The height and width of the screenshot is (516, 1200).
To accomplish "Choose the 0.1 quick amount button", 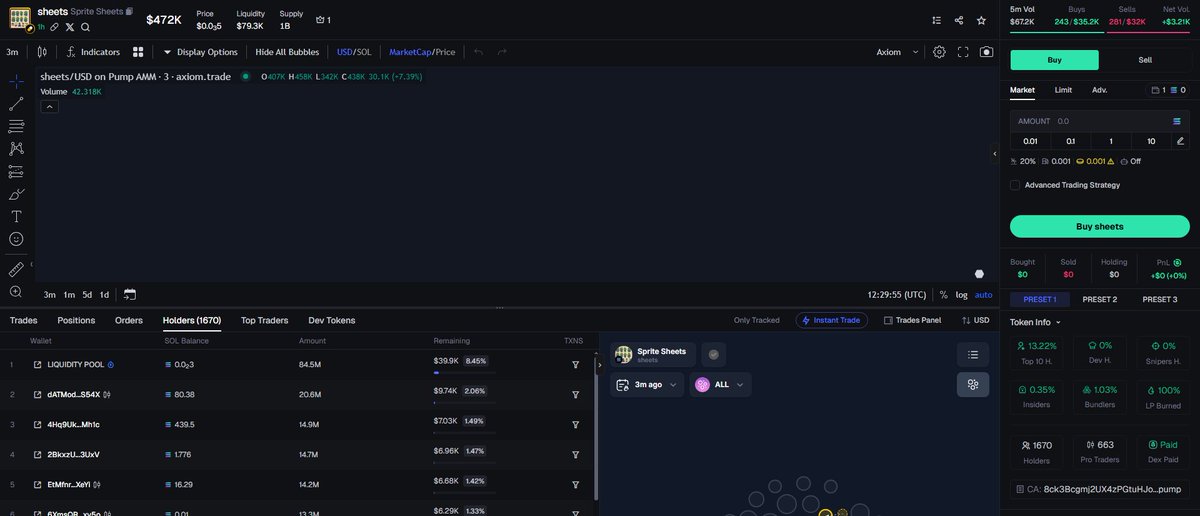I will (1070, 141).
